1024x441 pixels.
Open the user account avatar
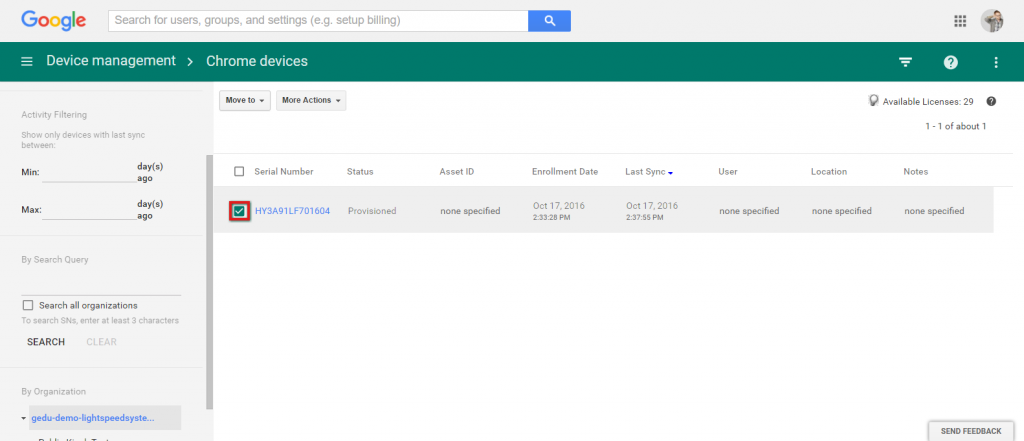coord(991,21)
